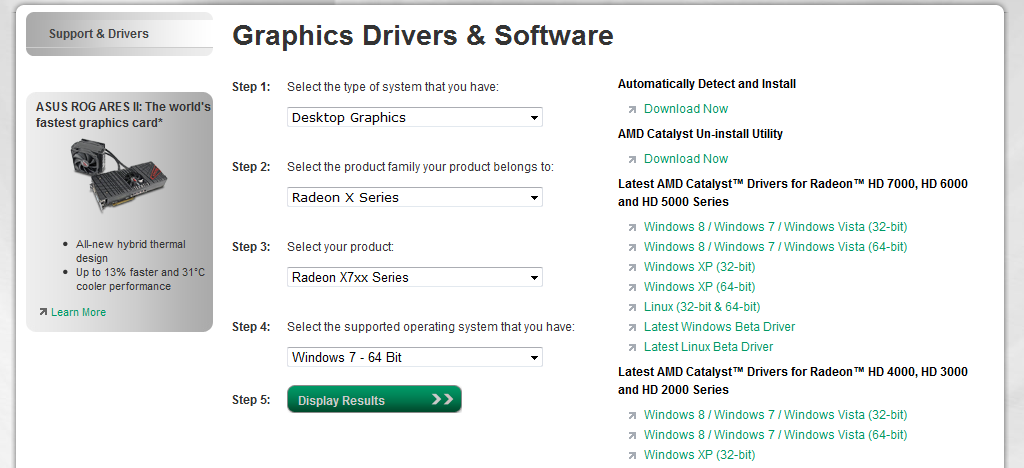This screenshot has width=1024, height=468.
Task: Click Download Now under Automatically Detect and Install
Action: [x=686, y=109]
